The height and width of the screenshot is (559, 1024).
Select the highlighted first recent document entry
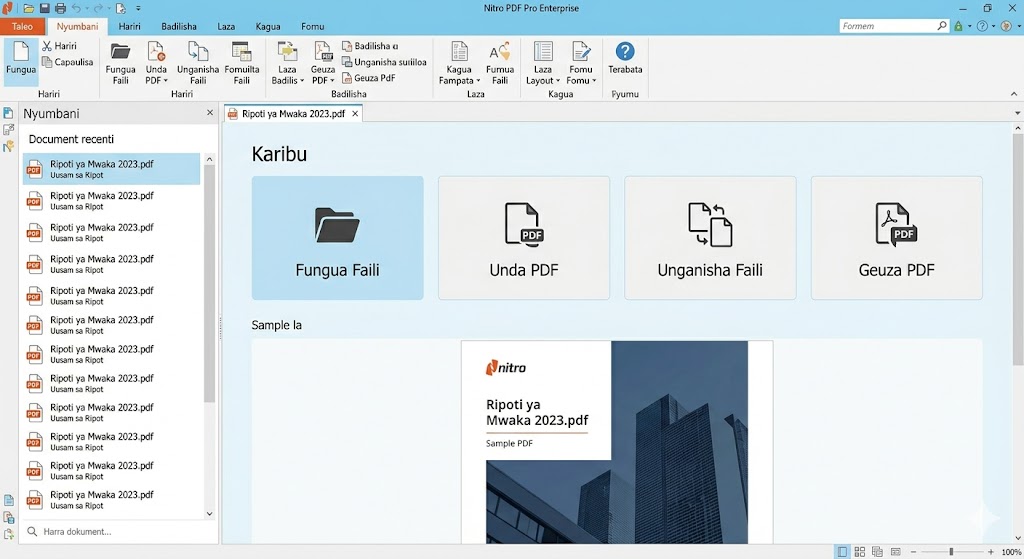(x=112, y=169)
